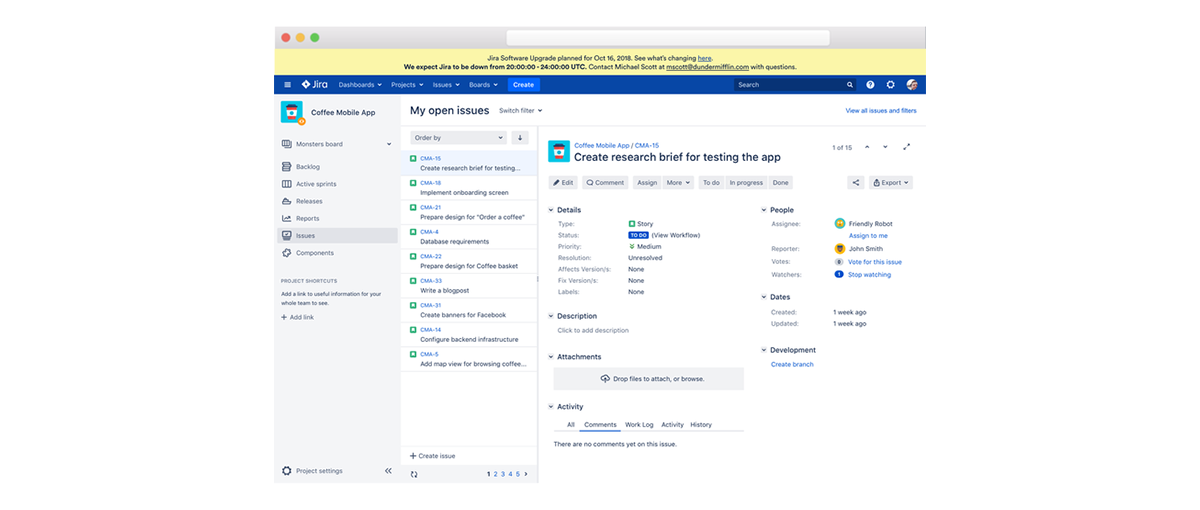Click the Assign to me link
Image resolution: width=1200 pixels, height=510 pixels.
[x=868, y=236]
